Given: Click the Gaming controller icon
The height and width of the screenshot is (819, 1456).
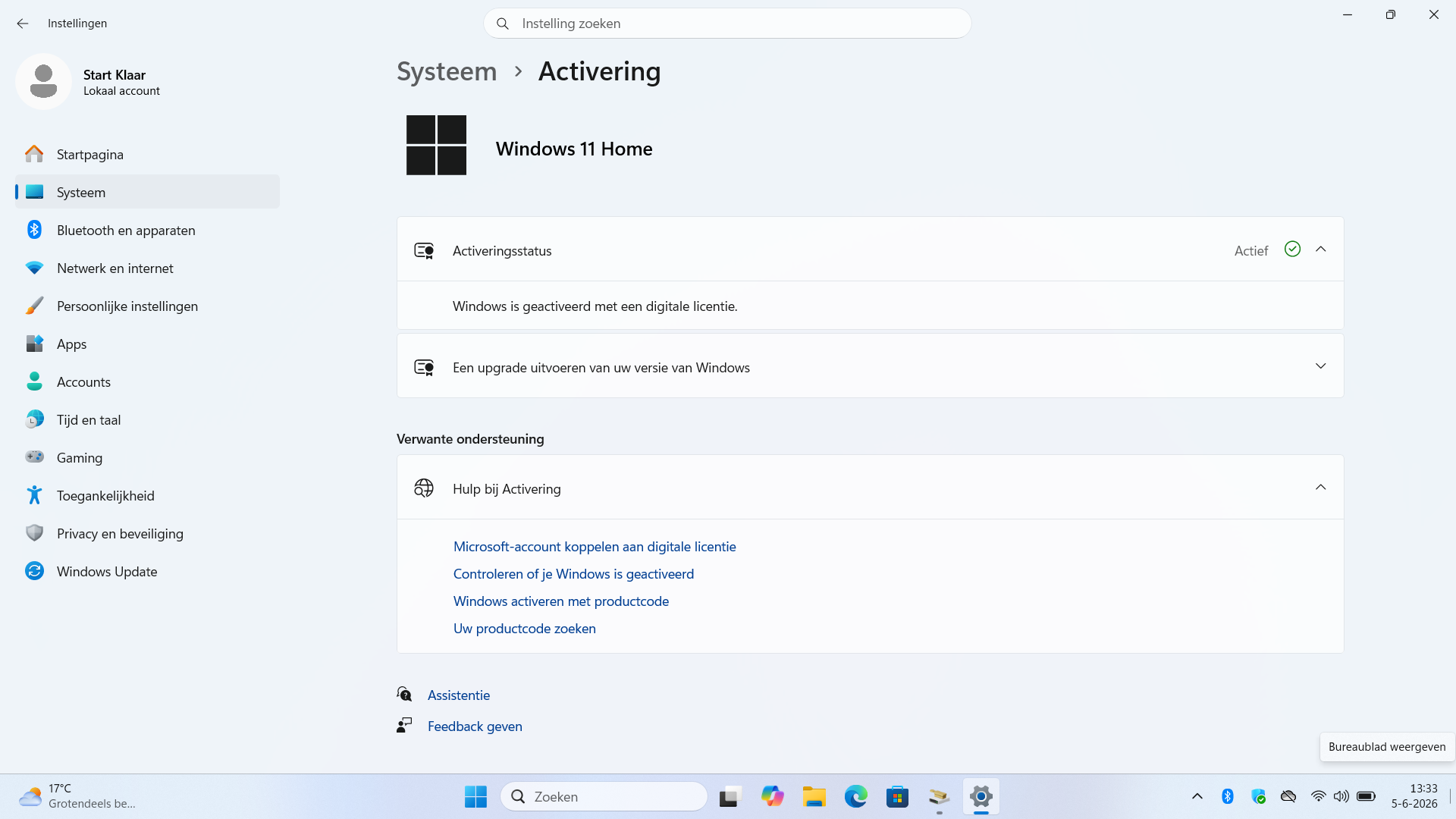Looking at the screenshot, I should click(x=34, y=457).
